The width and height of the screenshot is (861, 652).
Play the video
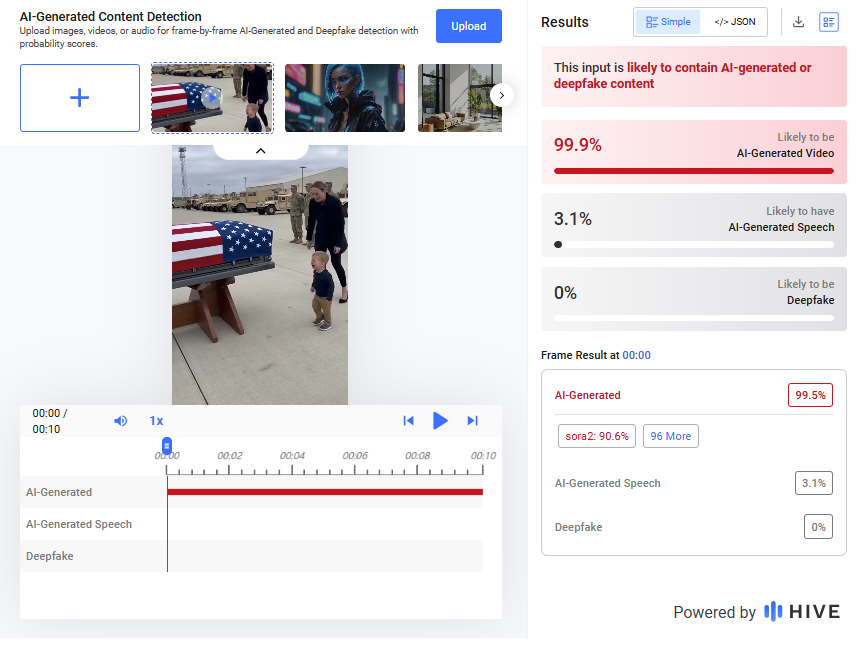click(440, 421)
